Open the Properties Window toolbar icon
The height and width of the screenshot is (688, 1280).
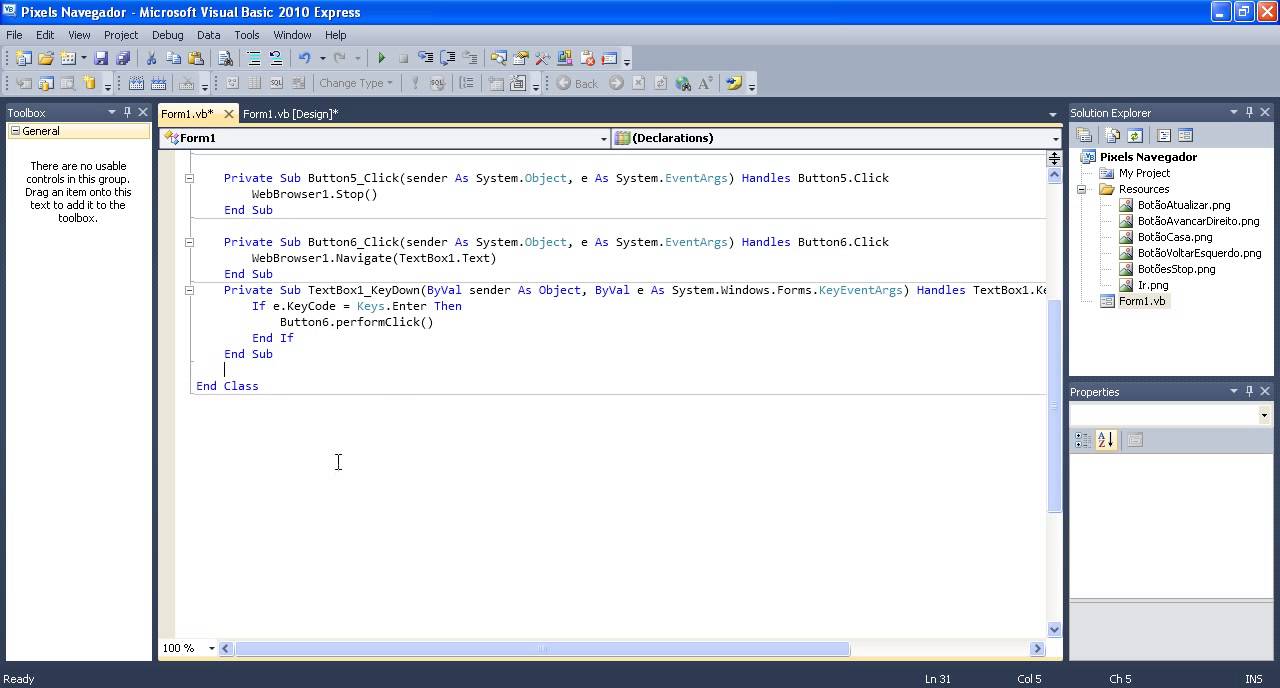click(x=520, y=59)
